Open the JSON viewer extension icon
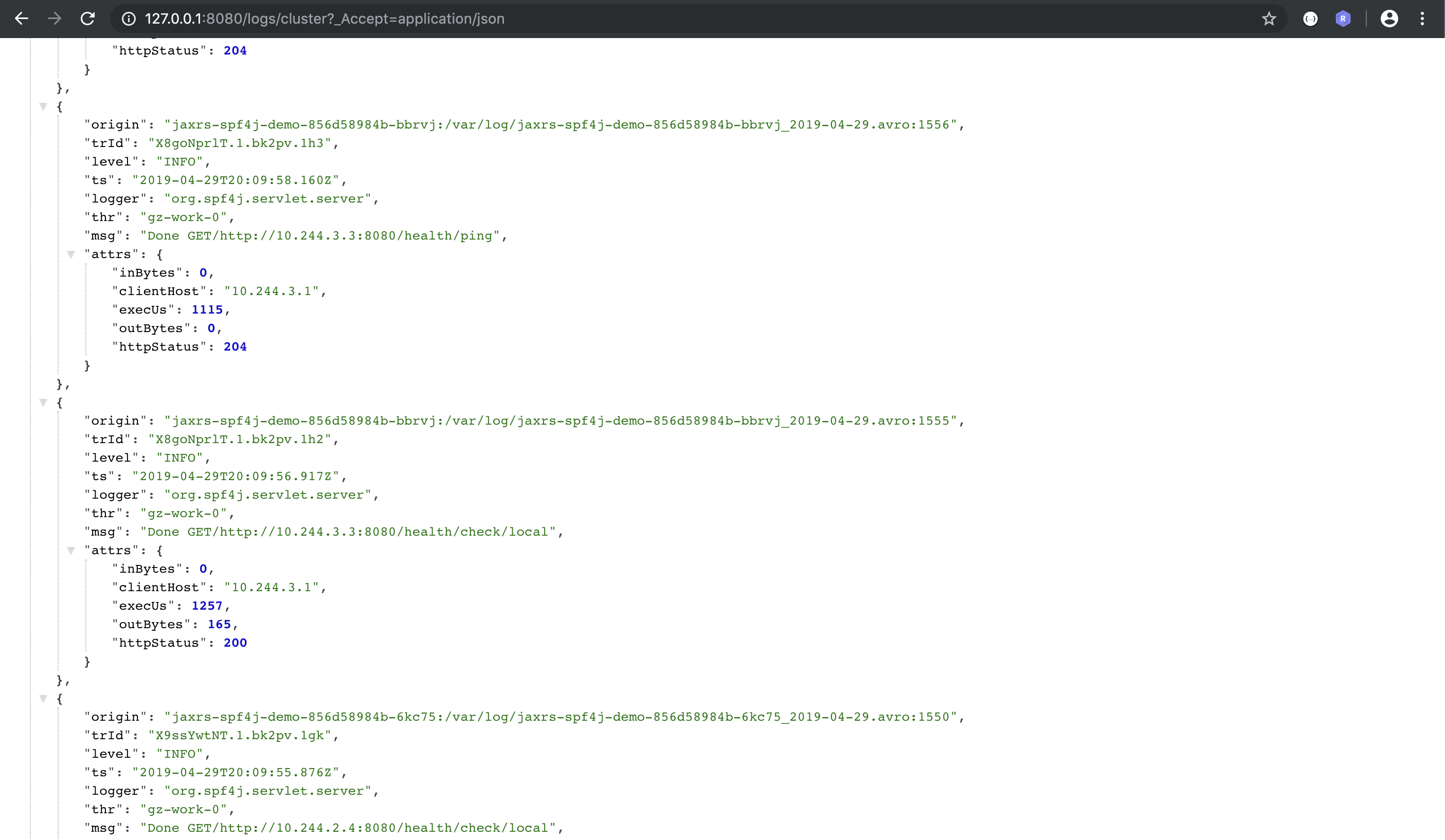This screenshot has height=840, width=1445. click(x=1310, y=19)
